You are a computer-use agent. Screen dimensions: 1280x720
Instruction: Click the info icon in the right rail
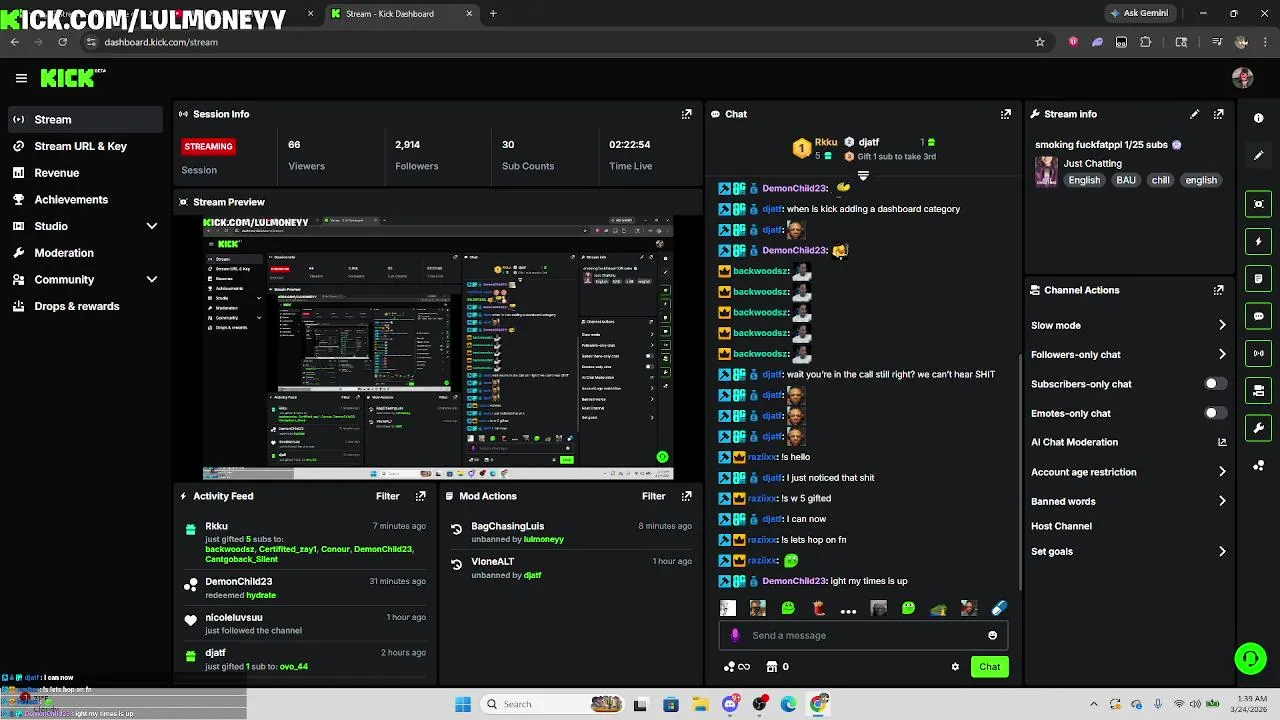[x=1258, y=118]
